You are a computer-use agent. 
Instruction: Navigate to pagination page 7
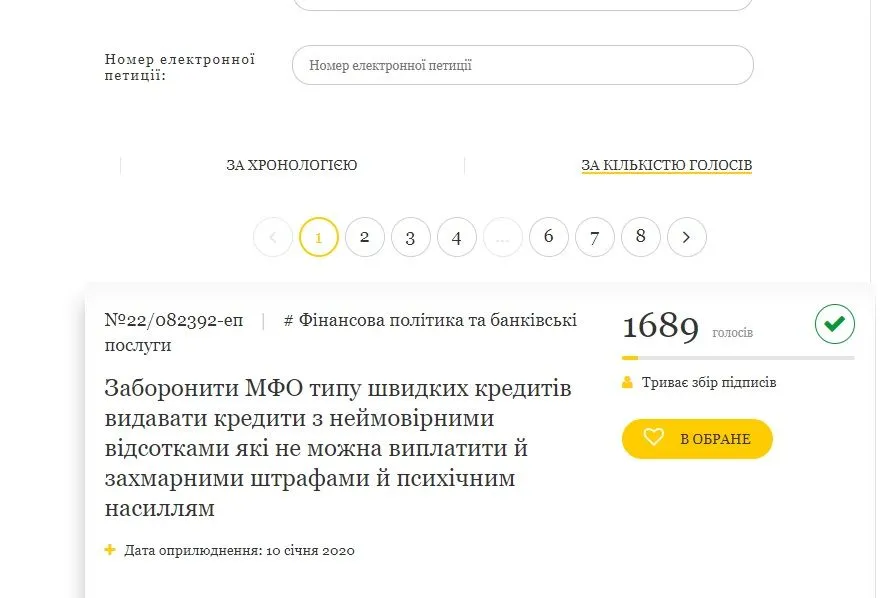point(595,237)
